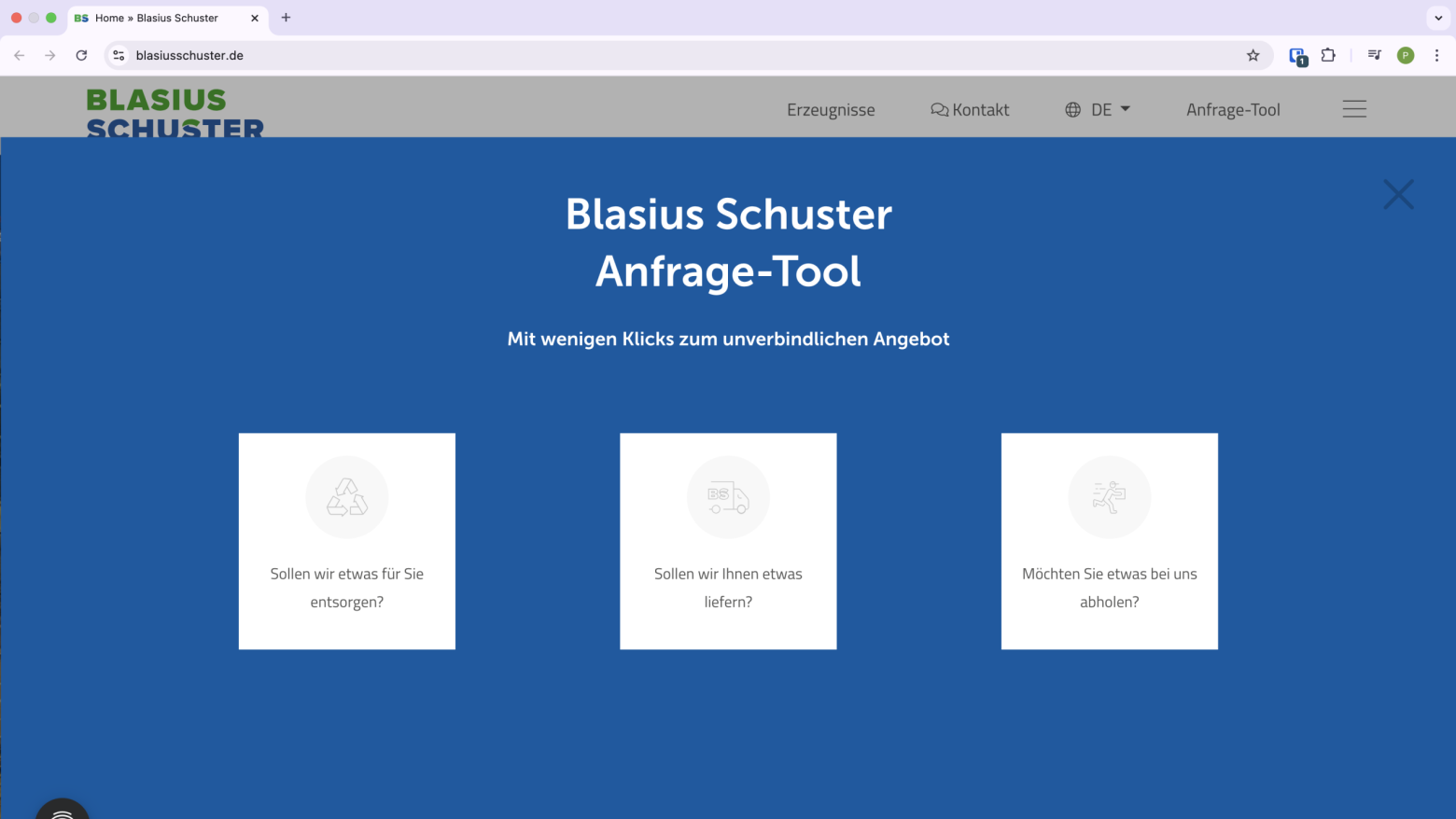
Task: Click the delivery truck icon
Action: click(x=728, y=498)
